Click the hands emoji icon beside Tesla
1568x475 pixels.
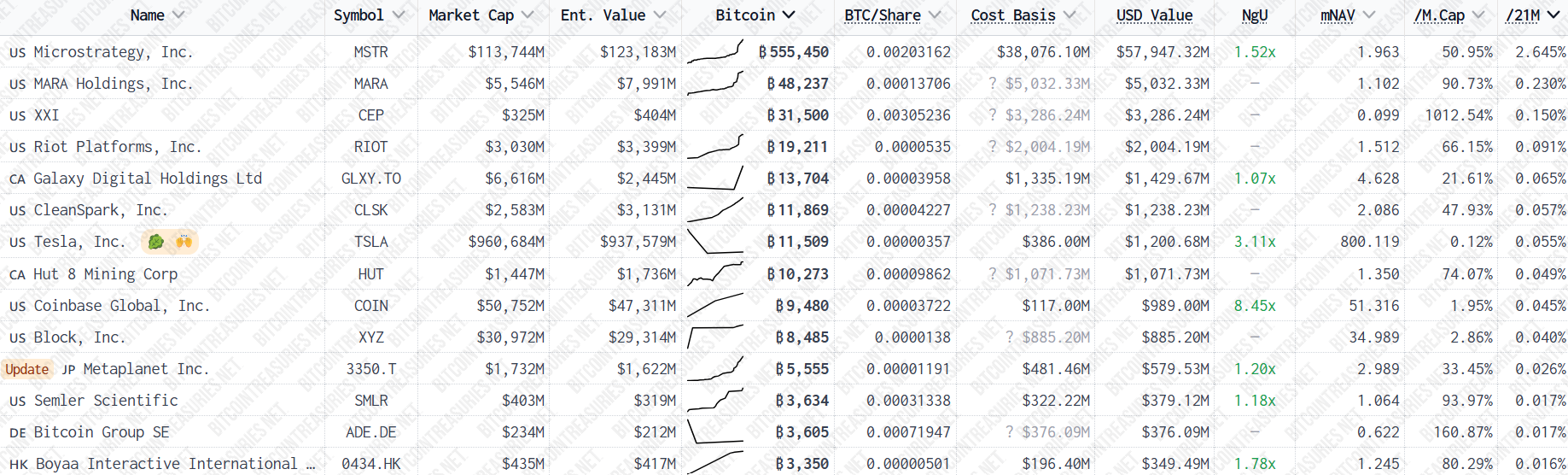184,242
